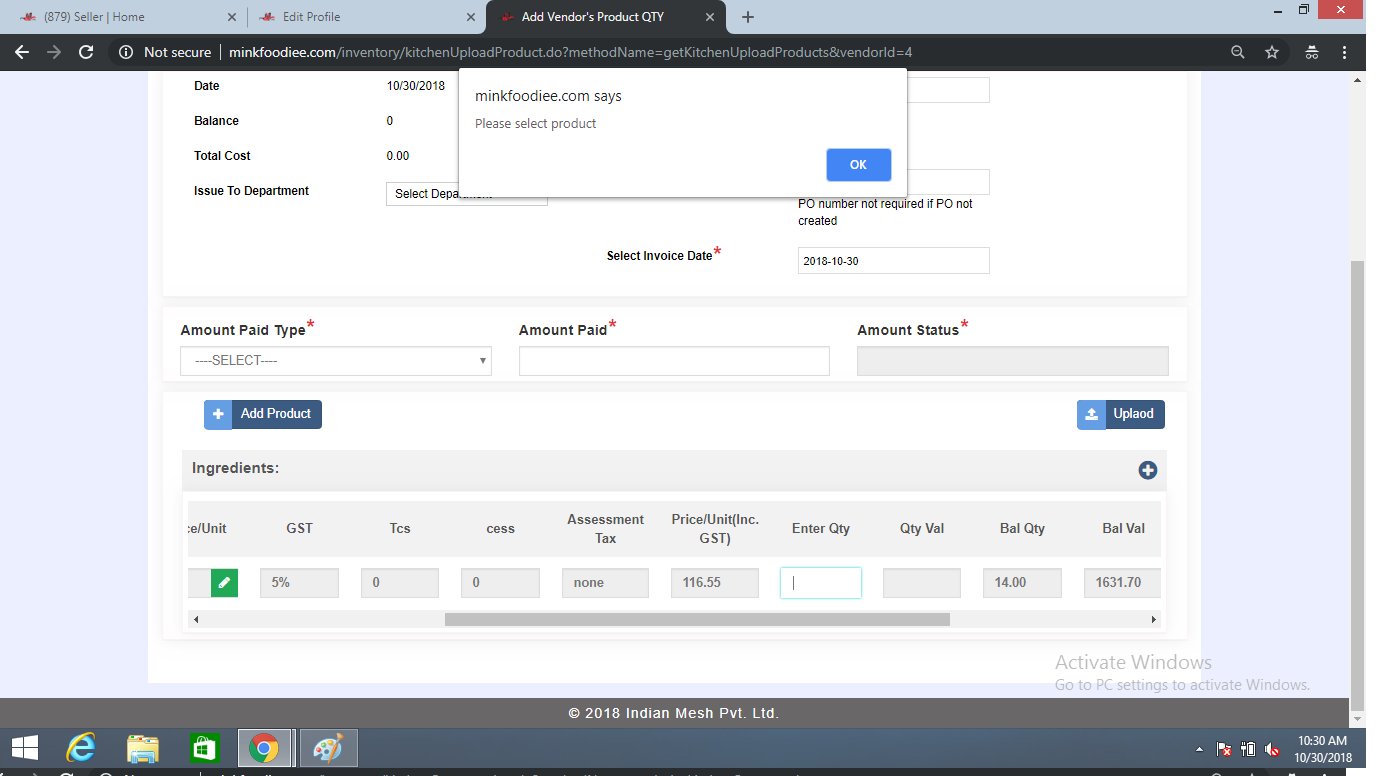Open a new browser tab
The image size is (1392, 776).
[x=748, y=17]
